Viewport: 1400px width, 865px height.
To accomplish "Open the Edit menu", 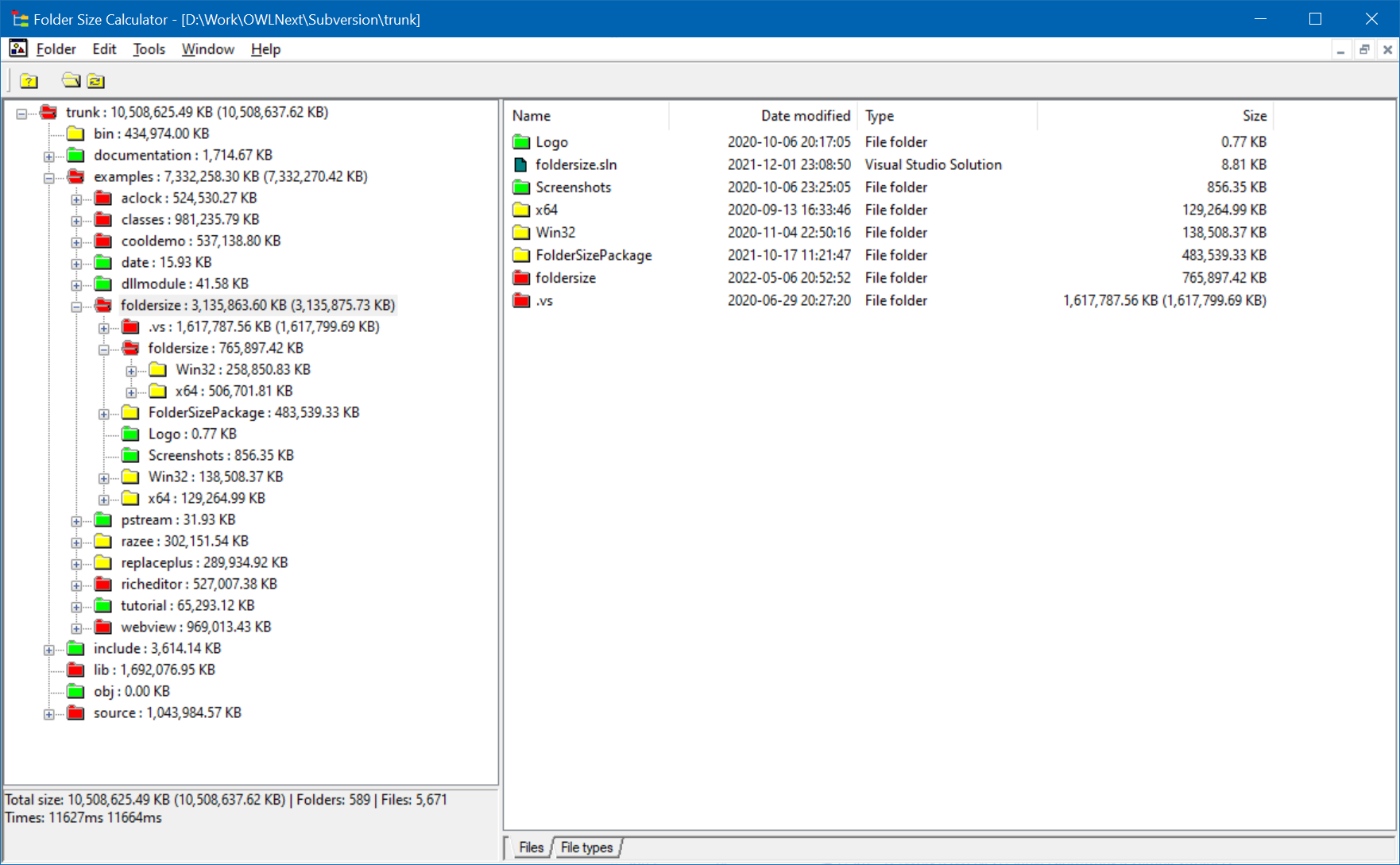I will [104, 49].
